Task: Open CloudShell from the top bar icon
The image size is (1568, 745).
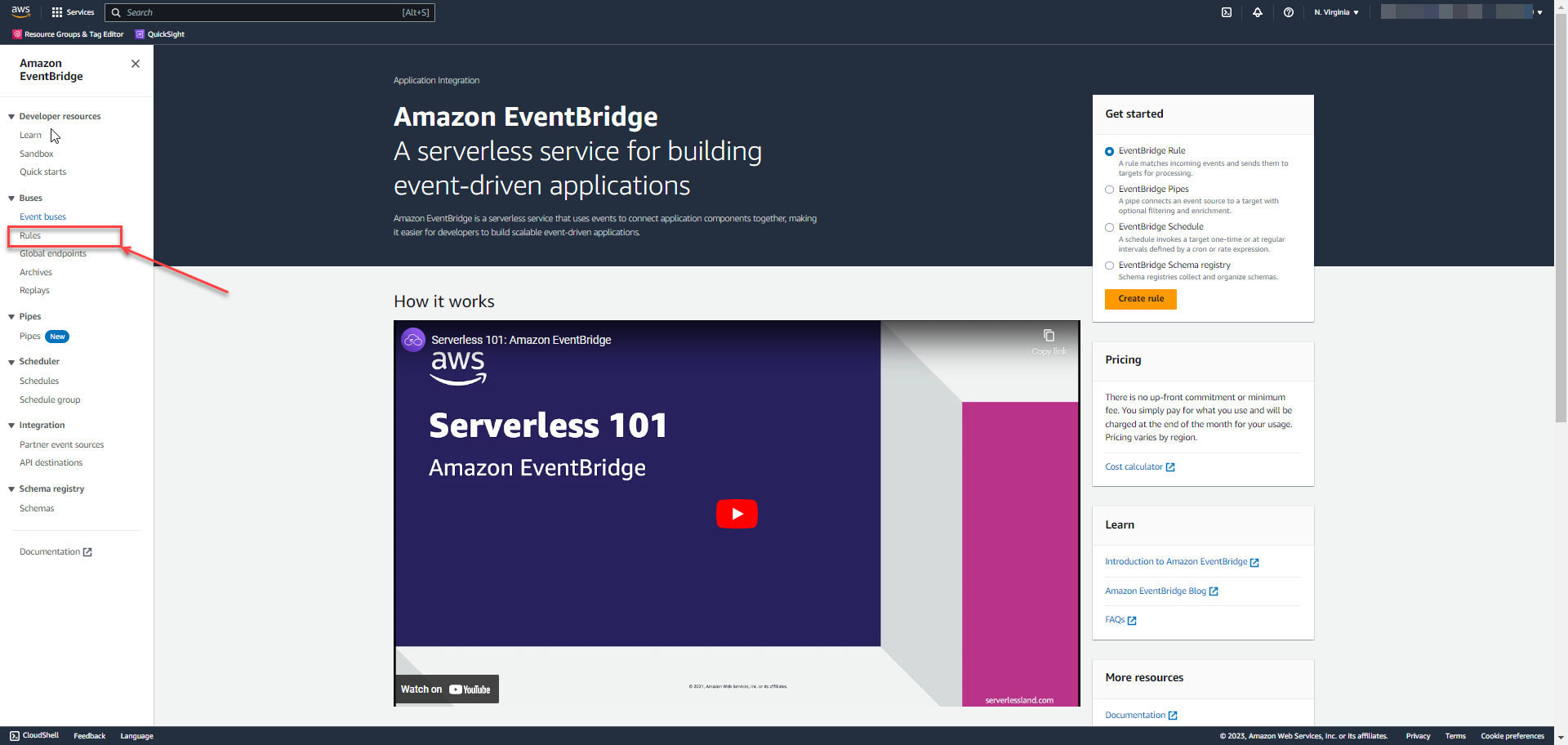Action: [1227, 12]
